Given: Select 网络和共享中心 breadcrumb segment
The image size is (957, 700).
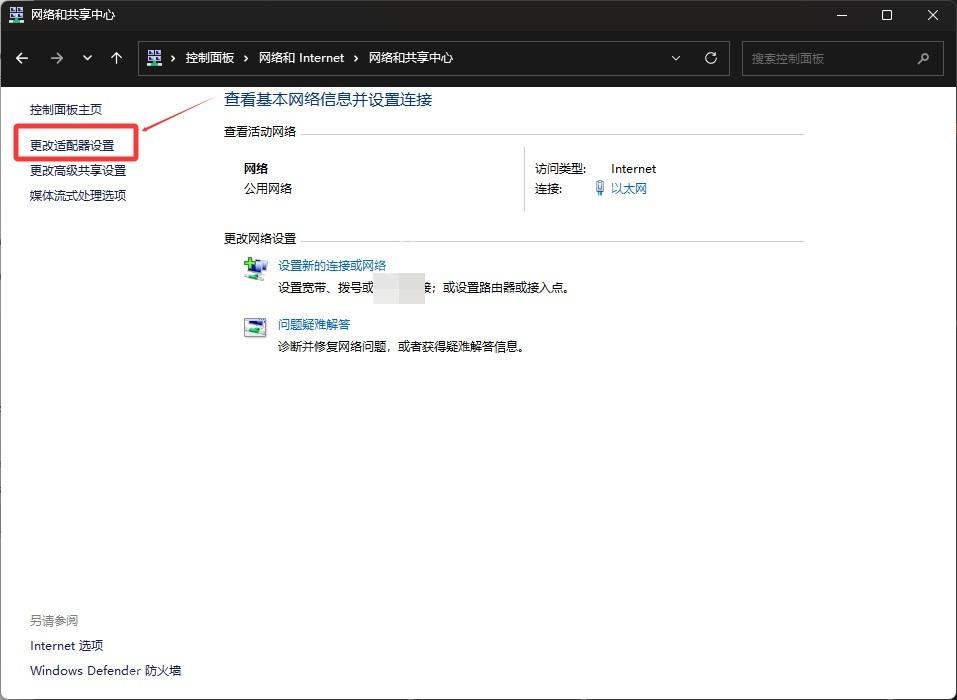Looking at the screenshot, I should point(411,58).
